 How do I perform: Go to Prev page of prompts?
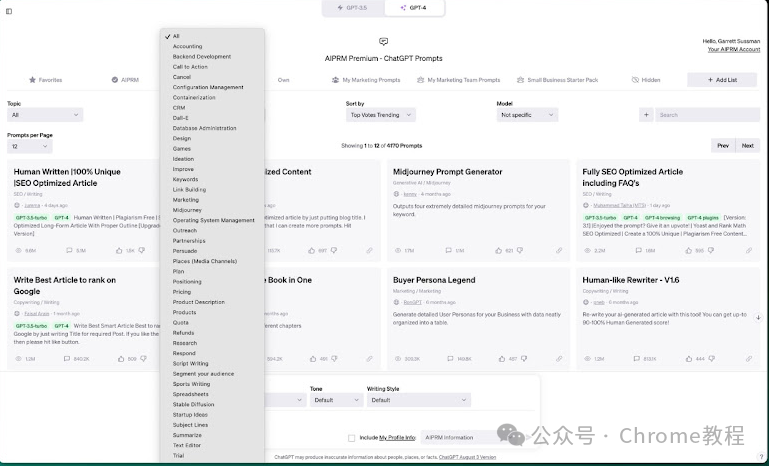click(723, 146)
